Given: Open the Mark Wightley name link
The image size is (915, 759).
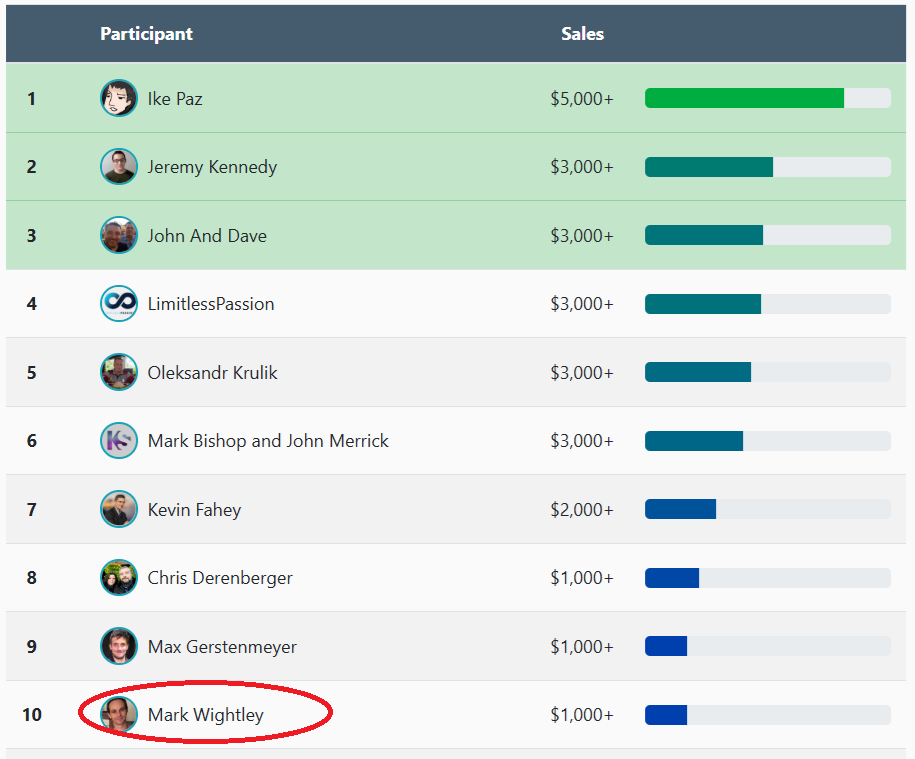Looking at the screenshot, I should point(205,715).
